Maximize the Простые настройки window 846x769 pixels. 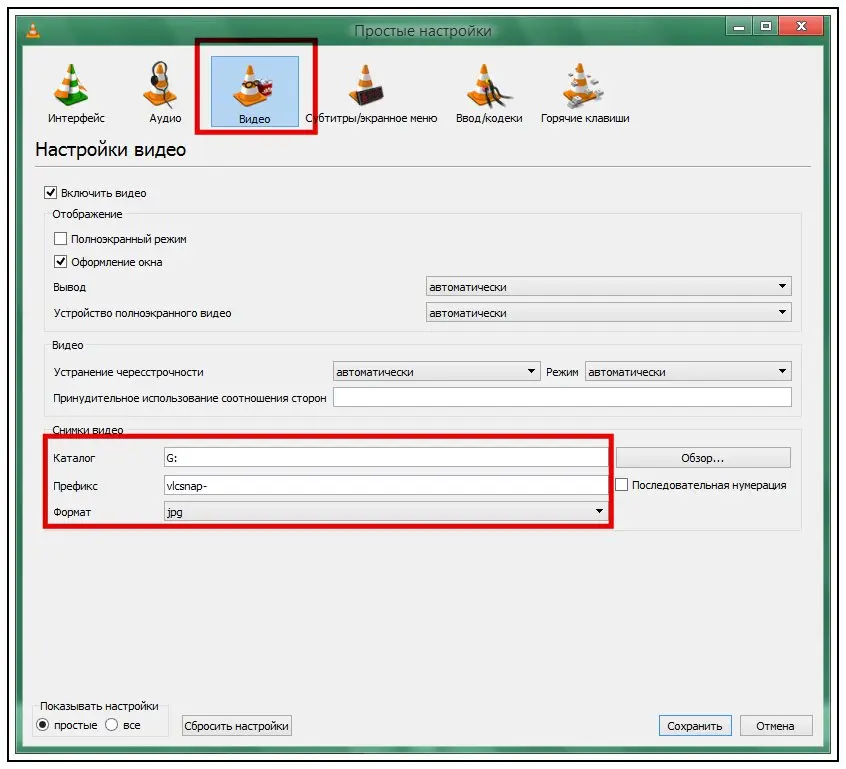point(765,26)
